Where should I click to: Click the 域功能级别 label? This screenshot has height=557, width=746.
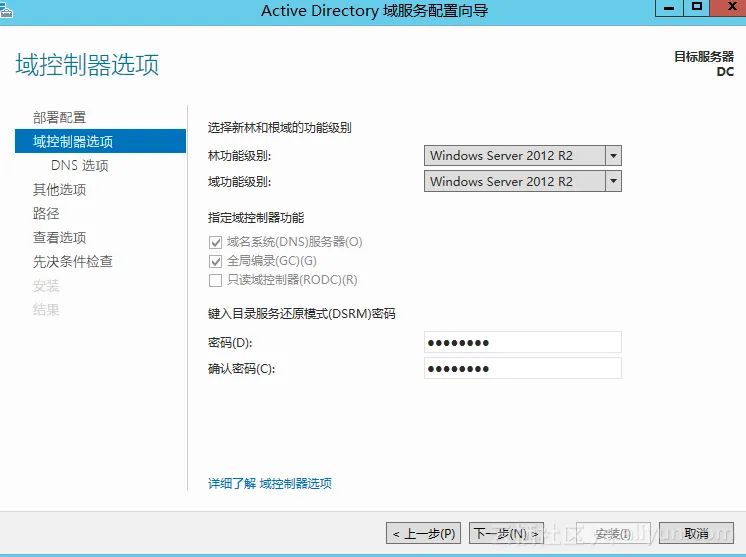[239, 181]
